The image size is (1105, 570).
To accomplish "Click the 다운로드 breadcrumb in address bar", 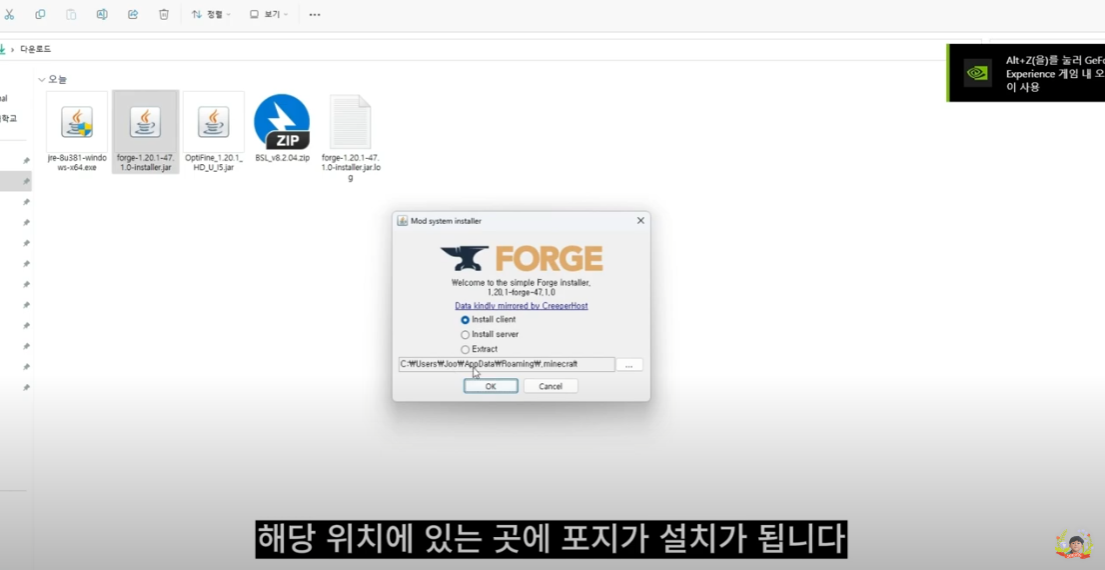I will [x=35, y=49].
